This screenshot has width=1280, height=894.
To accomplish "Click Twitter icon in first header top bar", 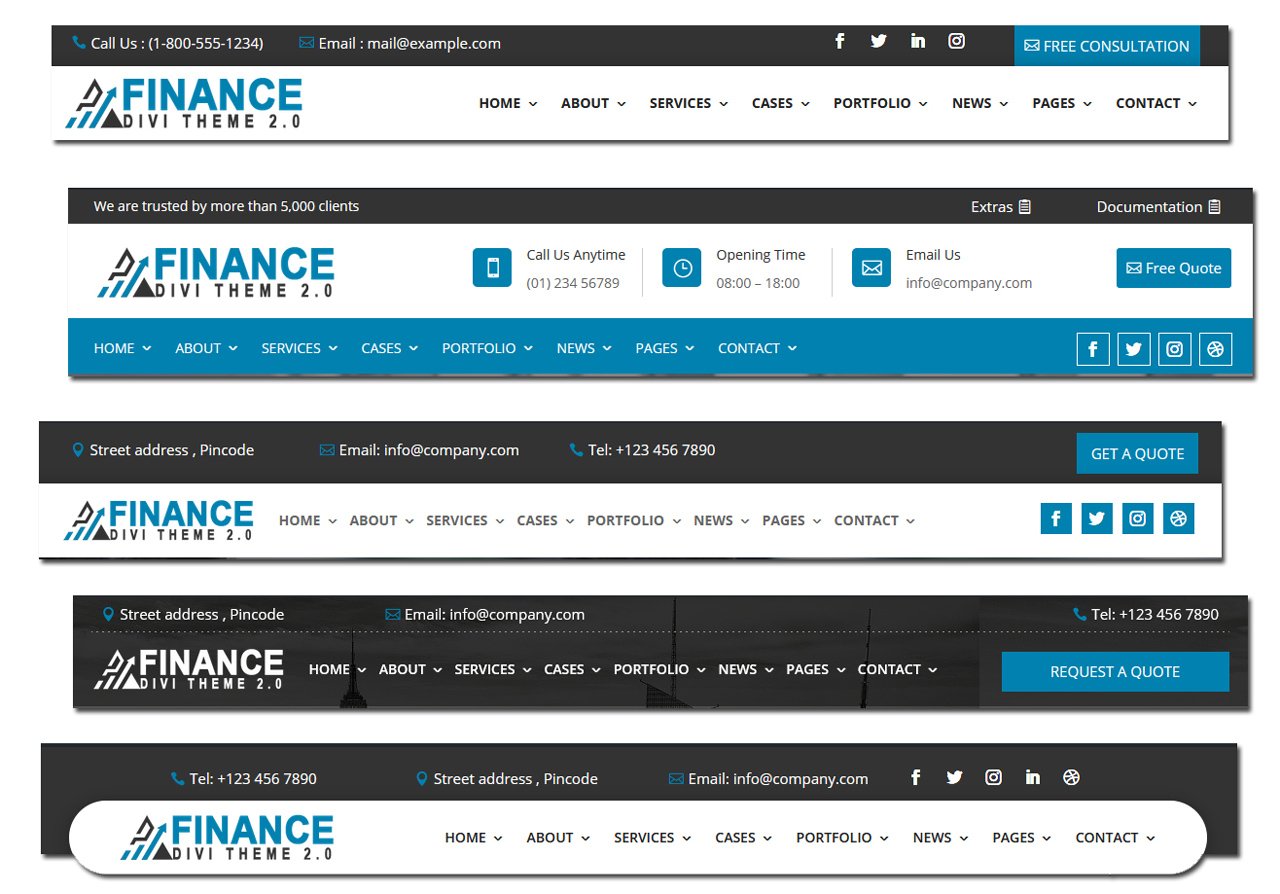I will point(878,41).
